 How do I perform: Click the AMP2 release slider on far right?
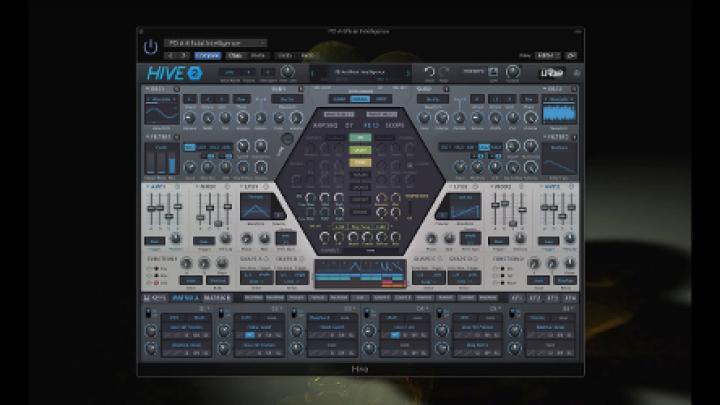572,209
